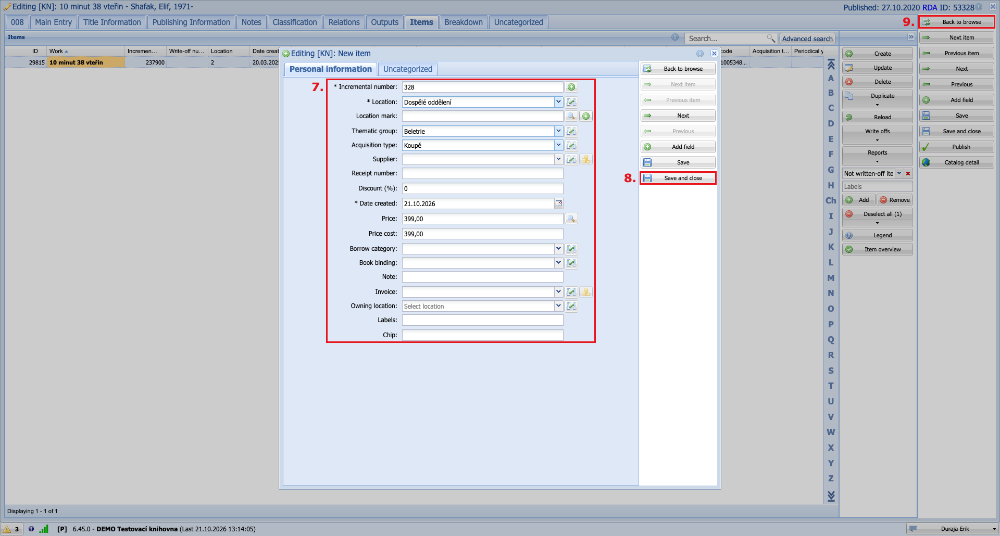Image resolution: width=1000 pixels, height=536 pixels.
Task: Click into Incremental number field
Action: tap(483, 87)
